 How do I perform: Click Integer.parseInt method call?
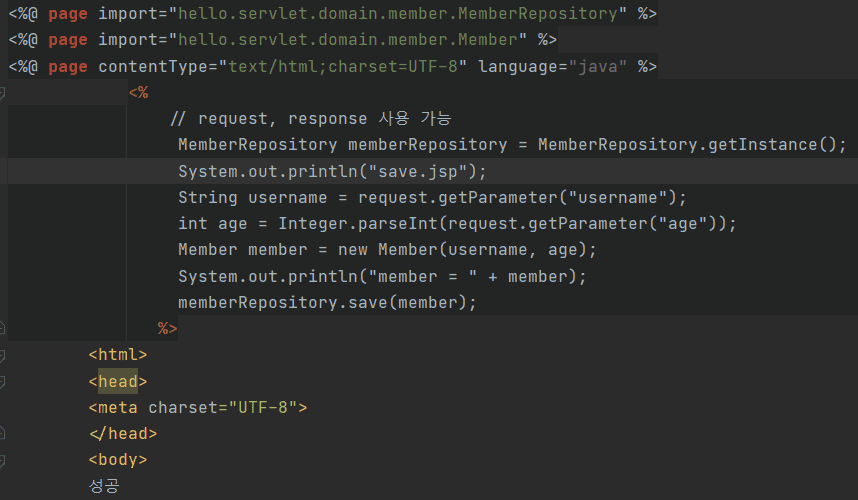tap(358, 224)
